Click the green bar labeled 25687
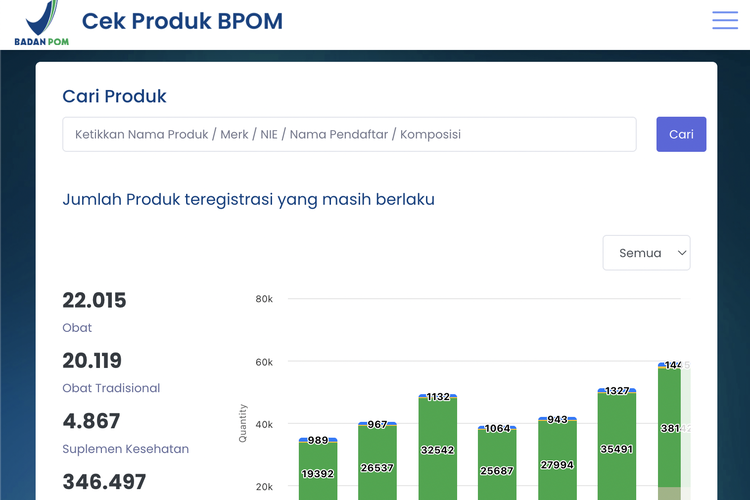750x500 pixels. tap(497, 465)
